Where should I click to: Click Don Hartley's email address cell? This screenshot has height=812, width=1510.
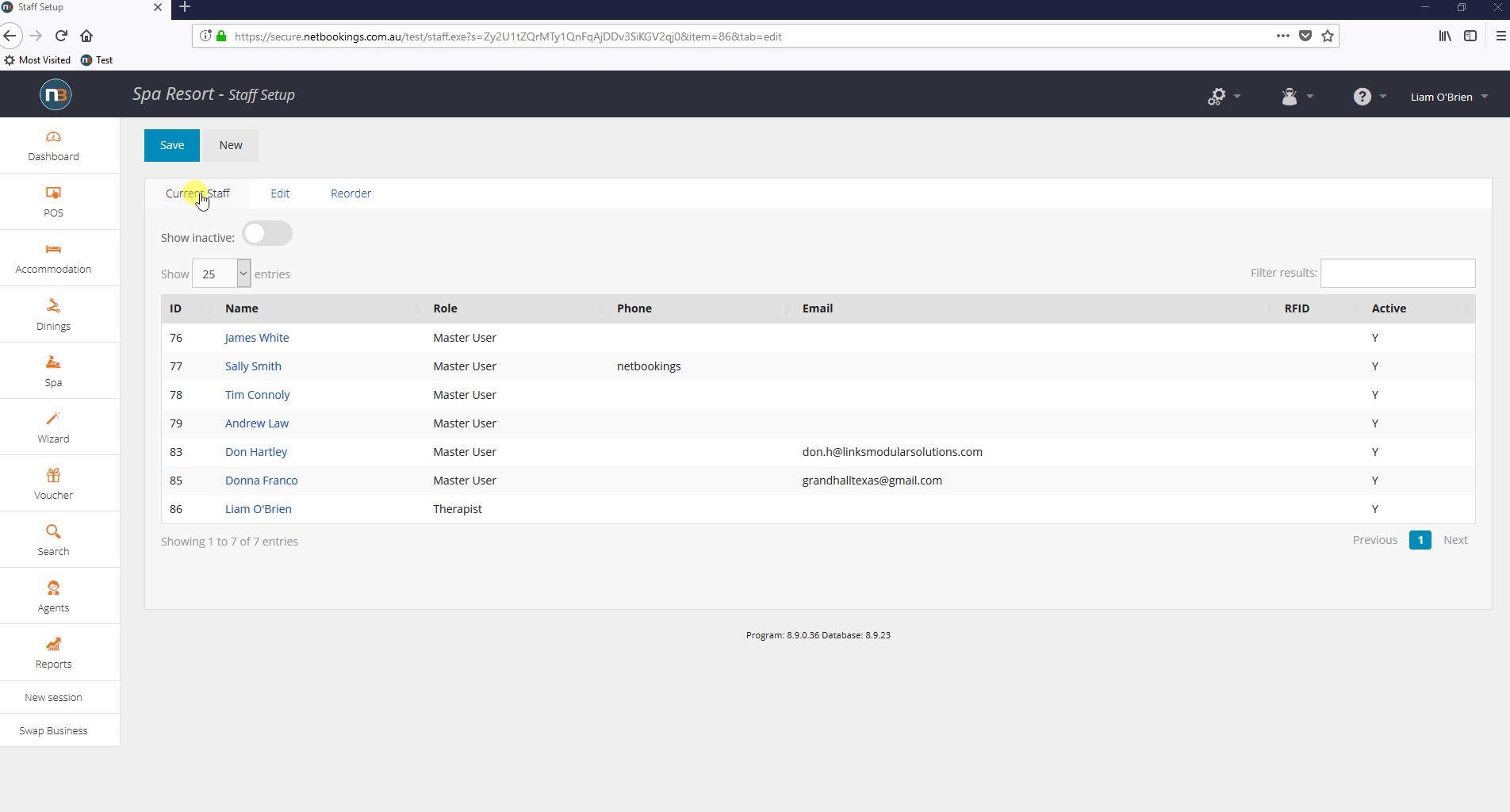point(892,452)
